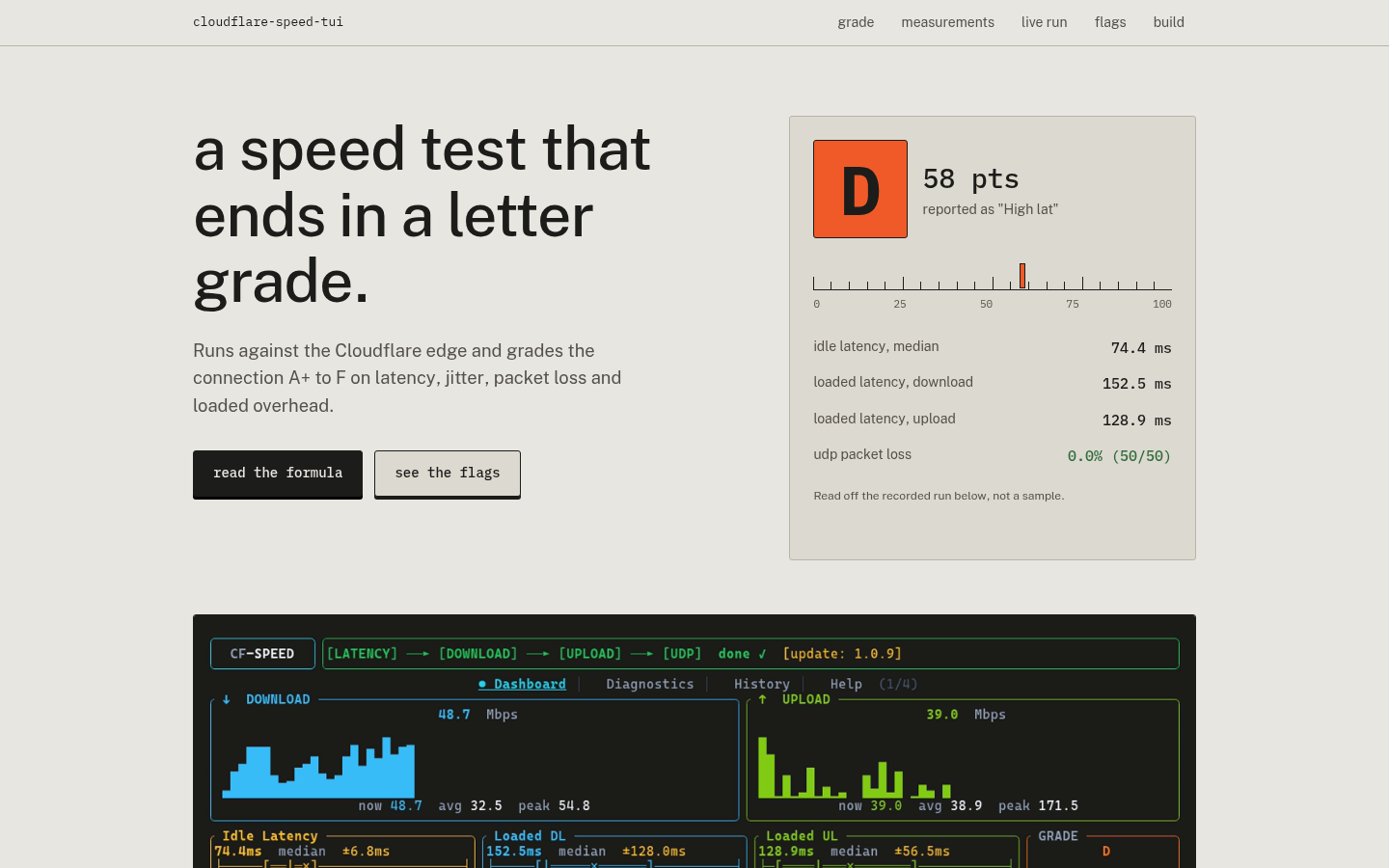Image resolution: width=1389 pixels, height=868 pixels.
Task: Select the History tab in terminal
Action: [x=761, y=684]
